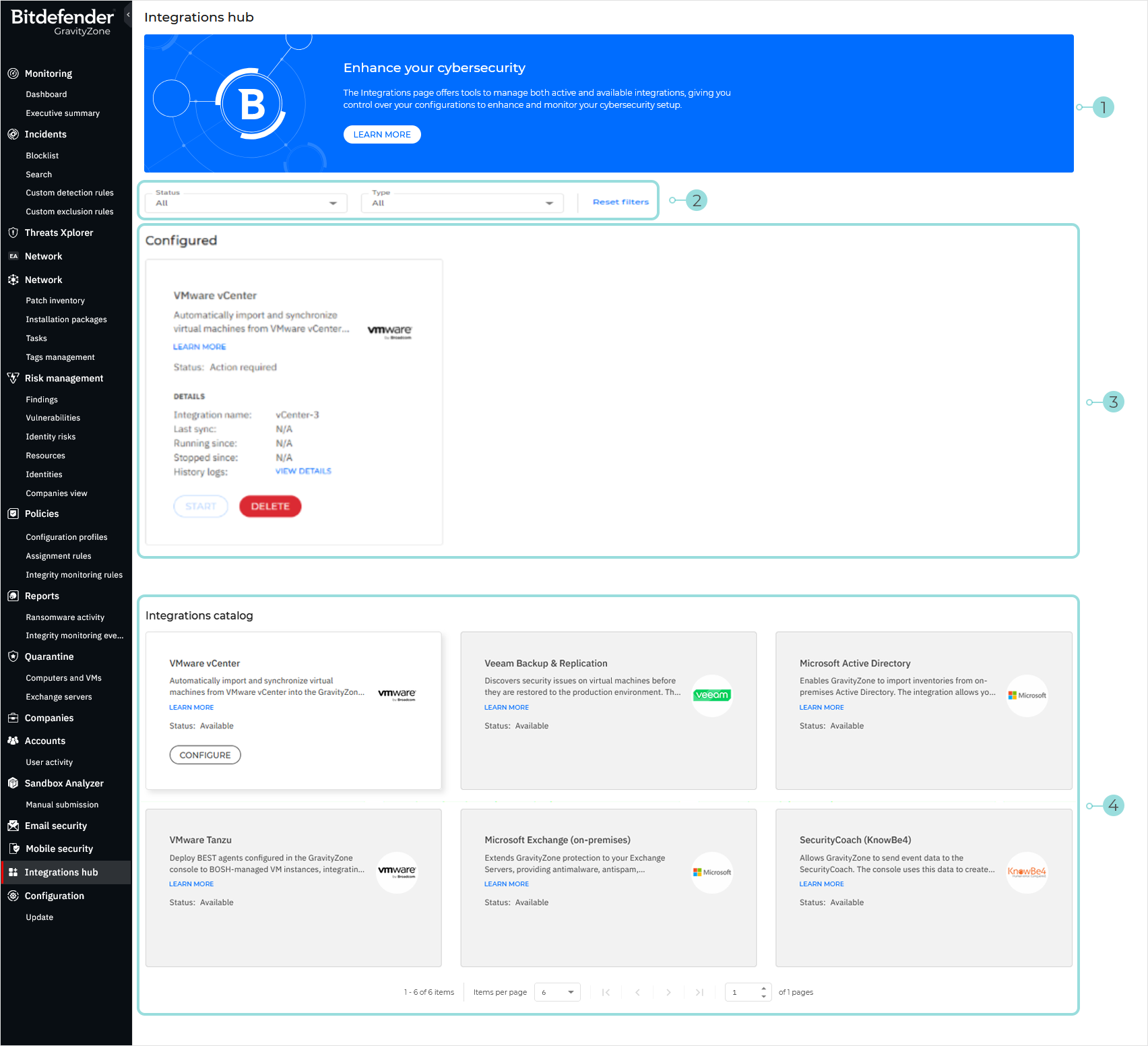Open VIEW DETAILS for history logs
This screenshot has height=1046, width=1148.
(x=302, y=471)
